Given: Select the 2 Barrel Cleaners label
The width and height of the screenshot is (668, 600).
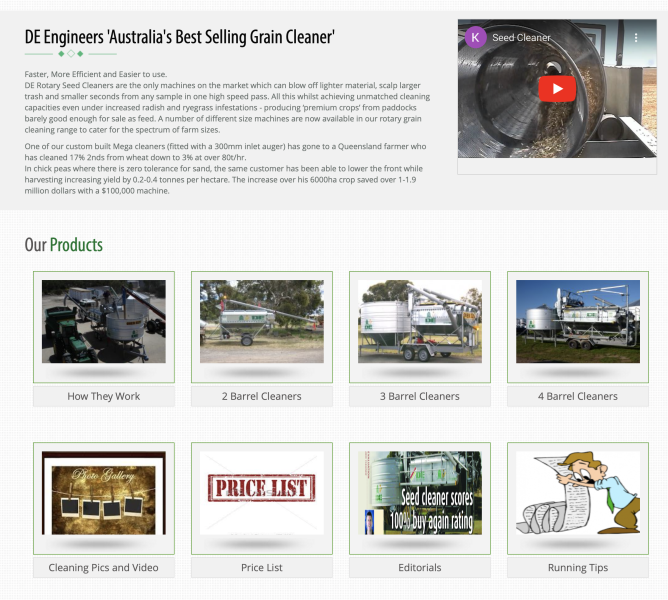Looking at the screenshot, I should (x=262, y=396).
